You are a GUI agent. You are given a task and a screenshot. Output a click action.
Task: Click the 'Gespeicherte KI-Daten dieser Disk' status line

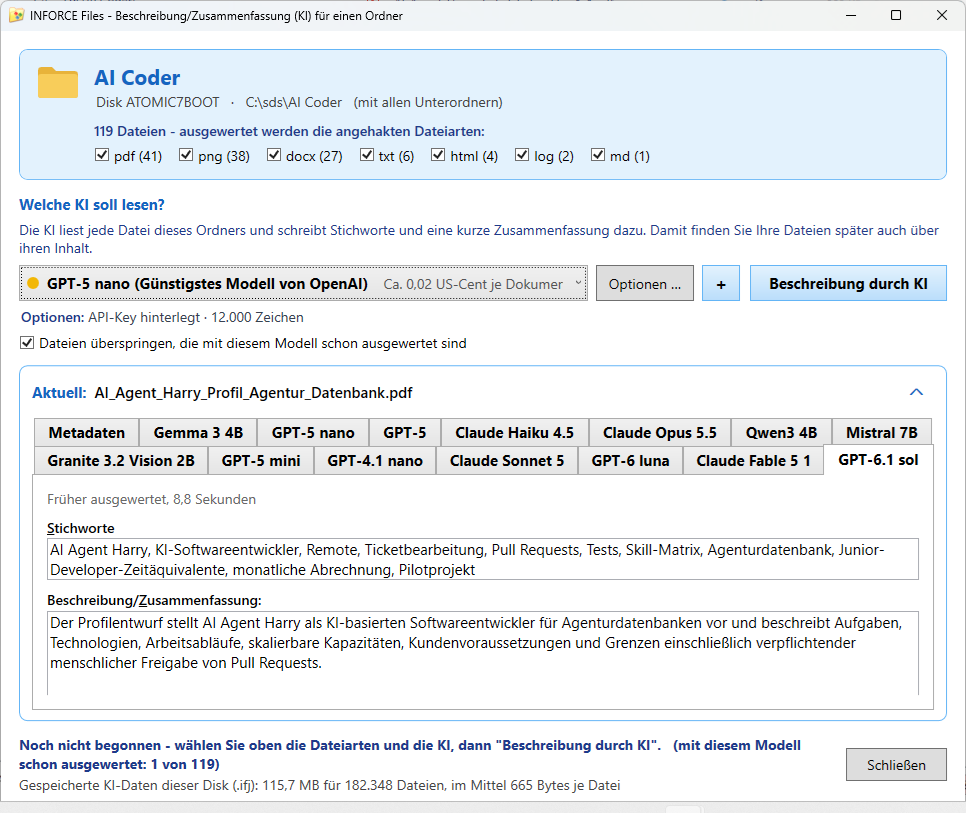[320, 785]
